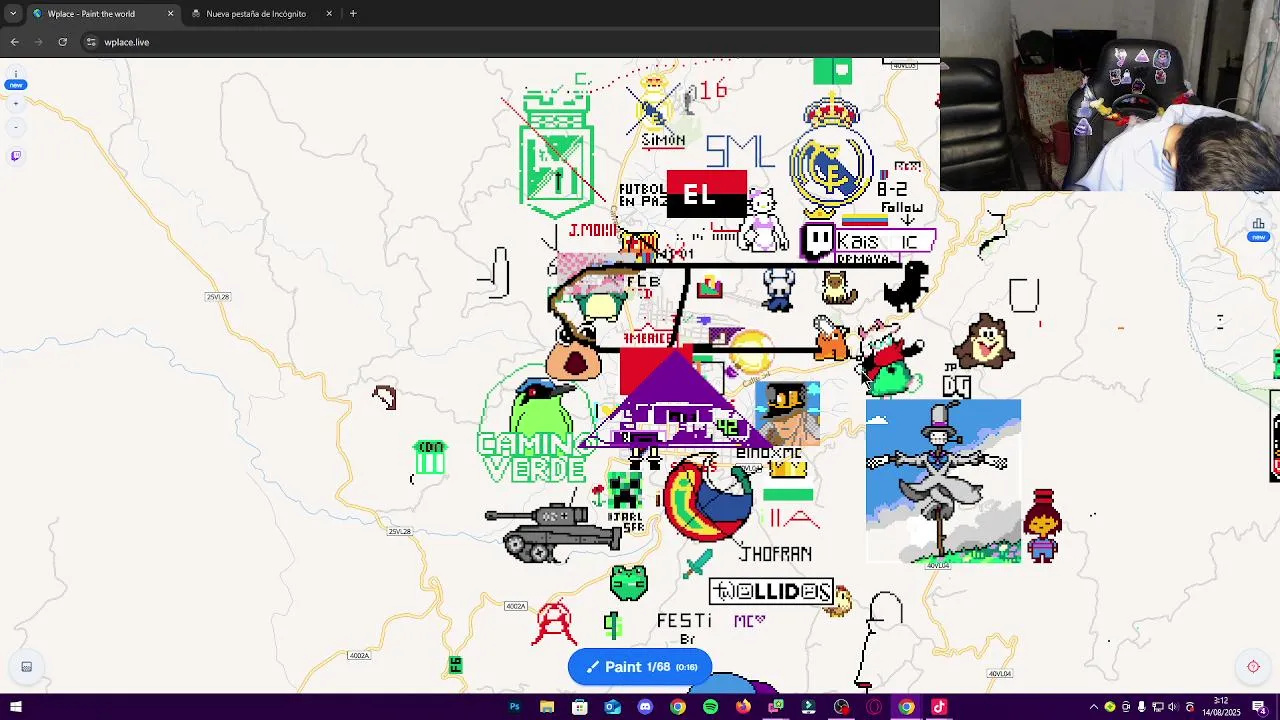This screenshot has width=1280, height=720.
Task: Go back in browser history
Action: click(14, 42)
